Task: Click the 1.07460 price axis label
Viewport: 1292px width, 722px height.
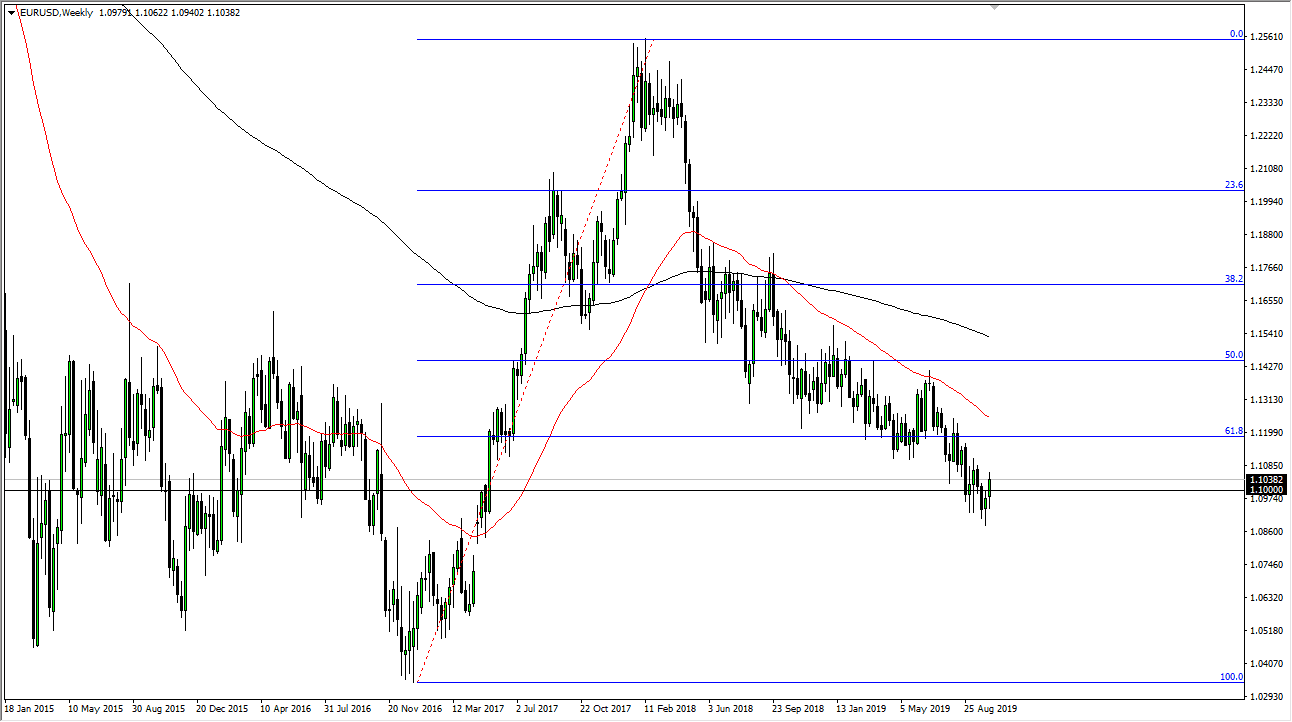Action: [1267, 565]
